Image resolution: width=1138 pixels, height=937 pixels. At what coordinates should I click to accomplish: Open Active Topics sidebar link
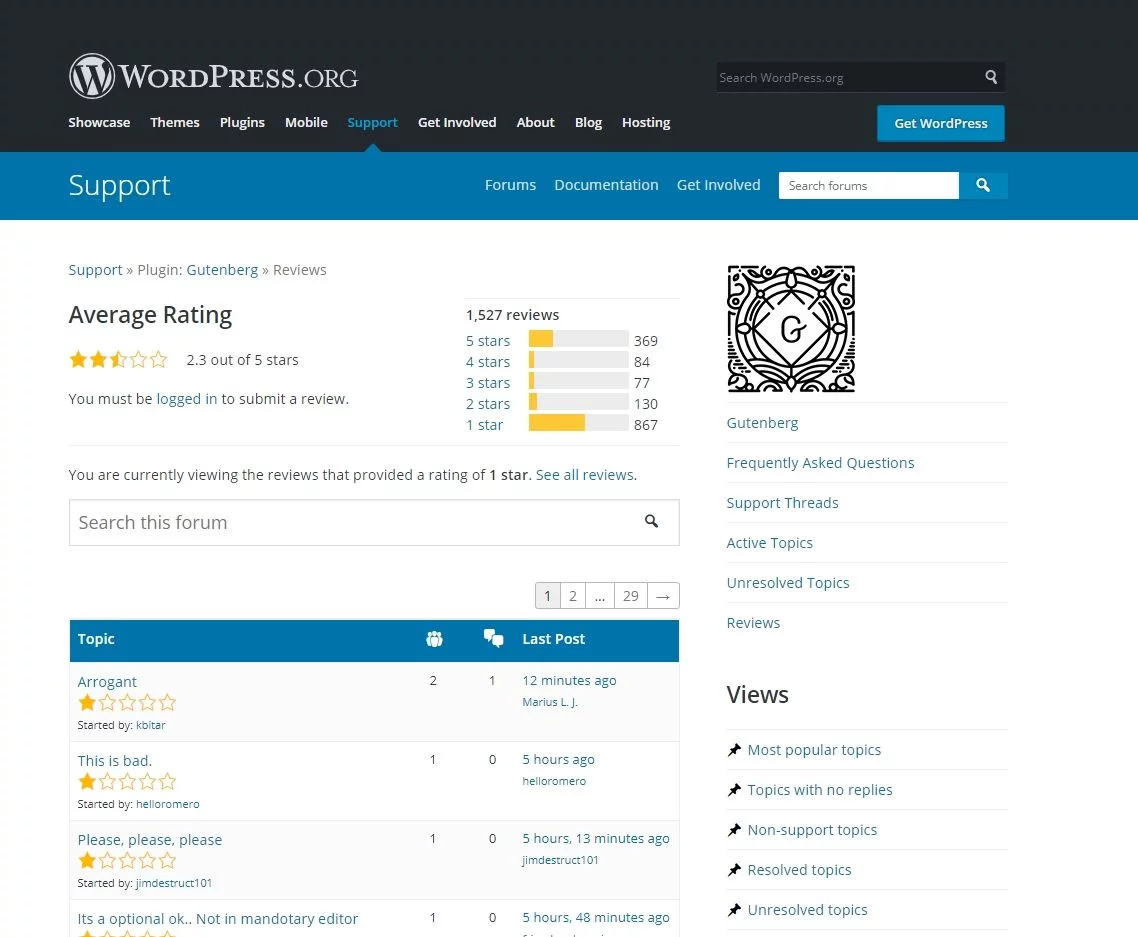(769, 542)
